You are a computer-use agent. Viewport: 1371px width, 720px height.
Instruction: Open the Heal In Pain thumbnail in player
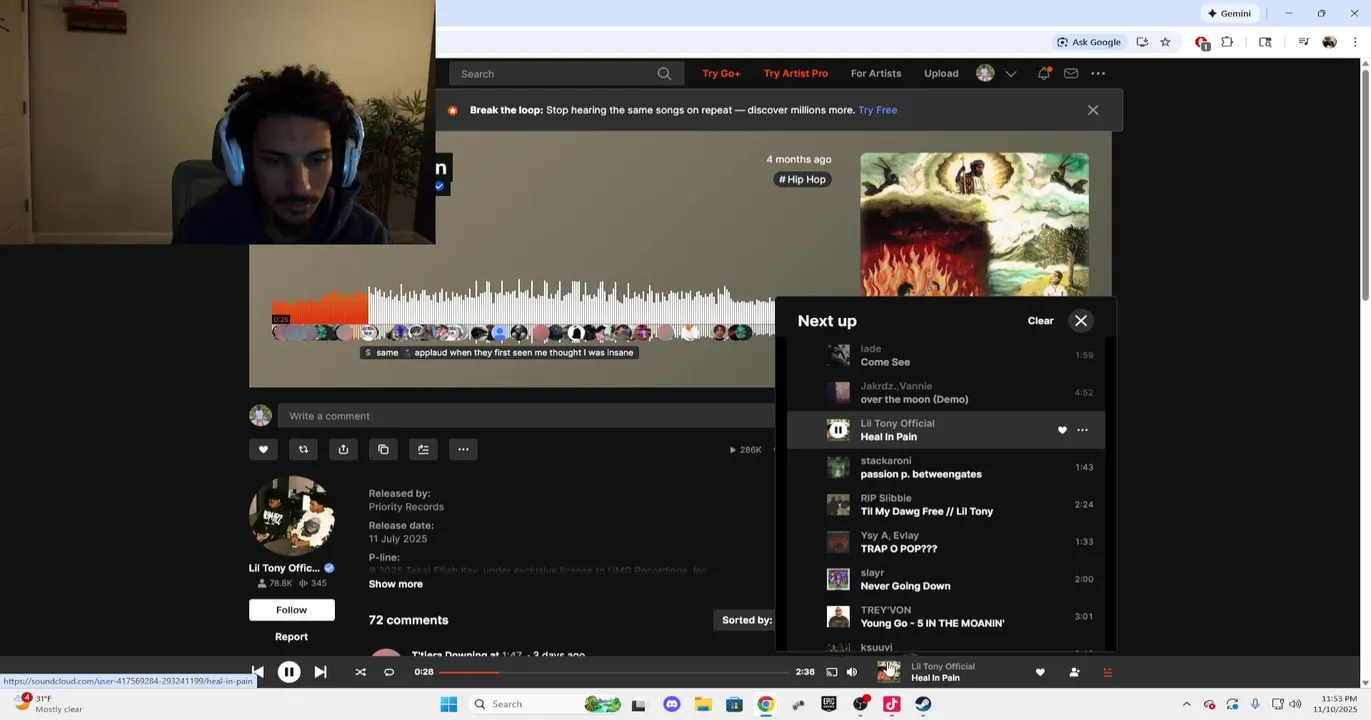(888, 672)
